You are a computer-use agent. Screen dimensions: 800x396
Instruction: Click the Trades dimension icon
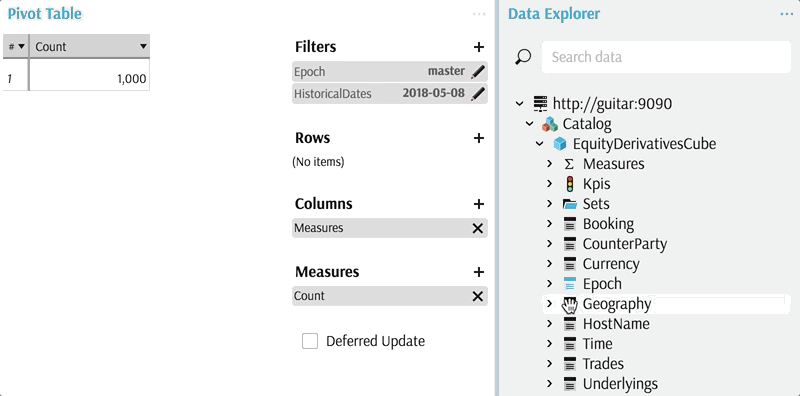point(570,364)
